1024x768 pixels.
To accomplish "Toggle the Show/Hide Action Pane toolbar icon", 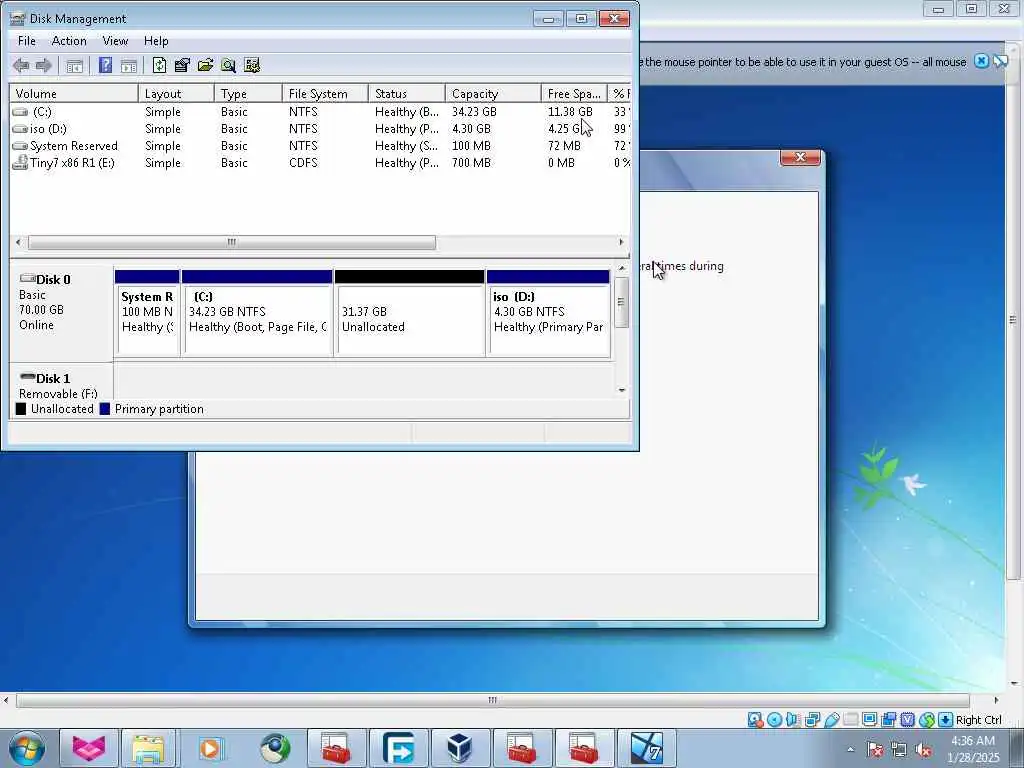I will (129, 65).
